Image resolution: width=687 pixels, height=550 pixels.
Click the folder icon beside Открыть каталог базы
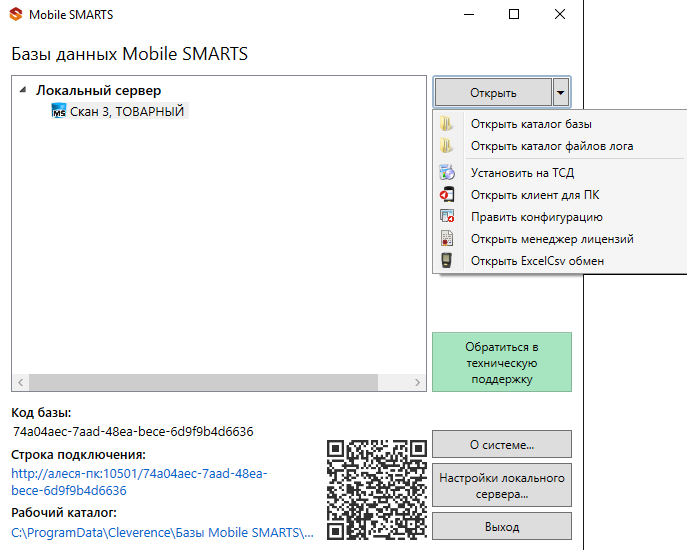(446, 124)
